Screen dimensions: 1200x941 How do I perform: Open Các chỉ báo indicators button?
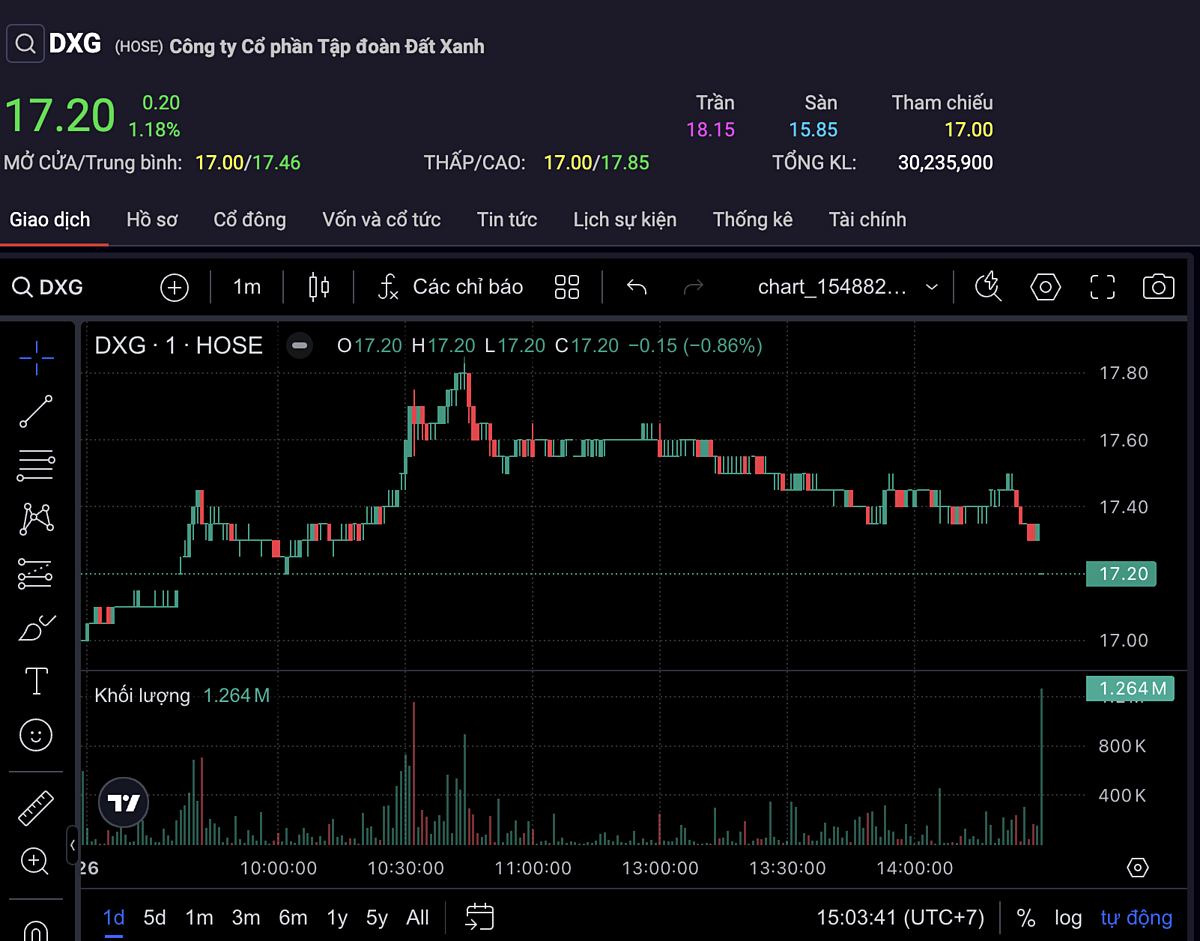(x=451, y=288)
